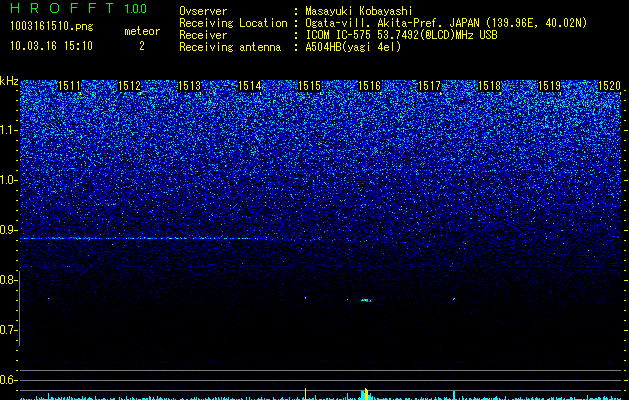Click the 1512 time marker
629x400 pixels.
130,86
